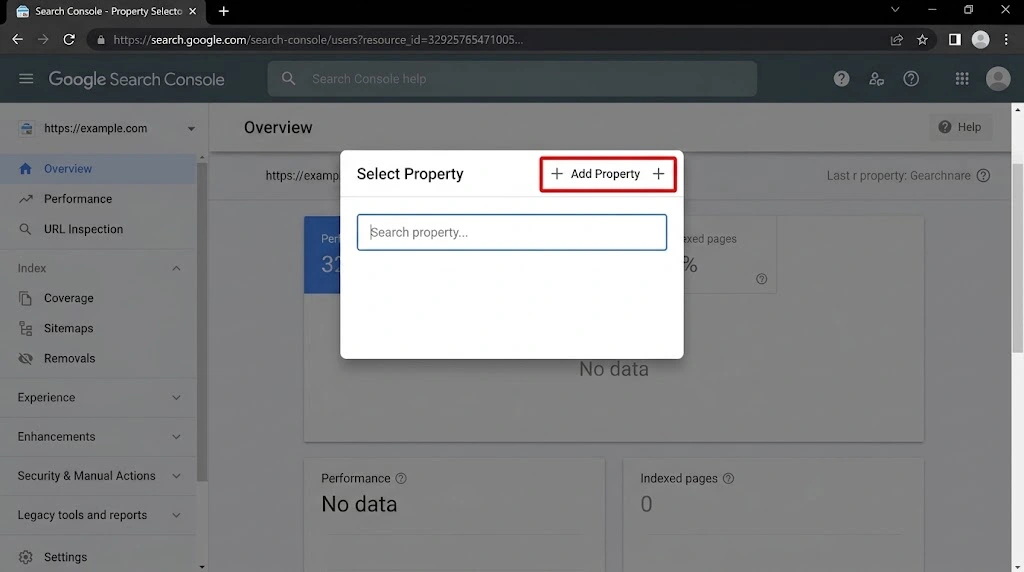Focus the Search Console help search bar
1024x572 pixels.
point(512,79)
